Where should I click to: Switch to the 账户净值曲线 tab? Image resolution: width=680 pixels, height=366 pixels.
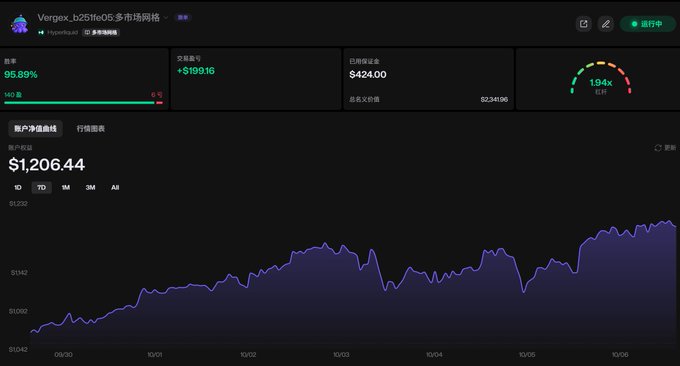point(35,129)
